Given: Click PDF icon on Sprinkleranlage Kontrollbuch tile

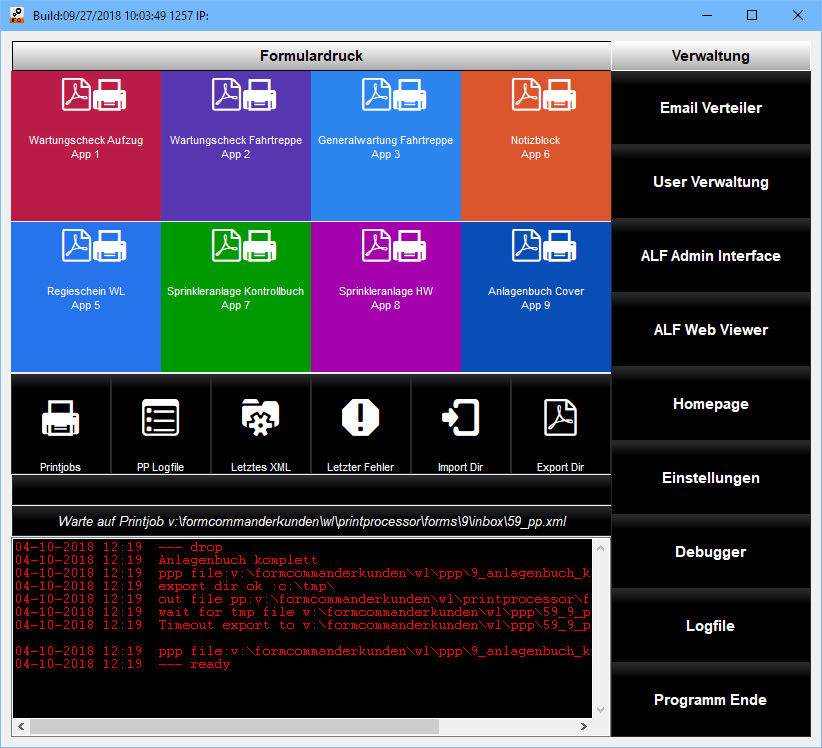Looking at the screenshot, I should click(x=226, y=245).
